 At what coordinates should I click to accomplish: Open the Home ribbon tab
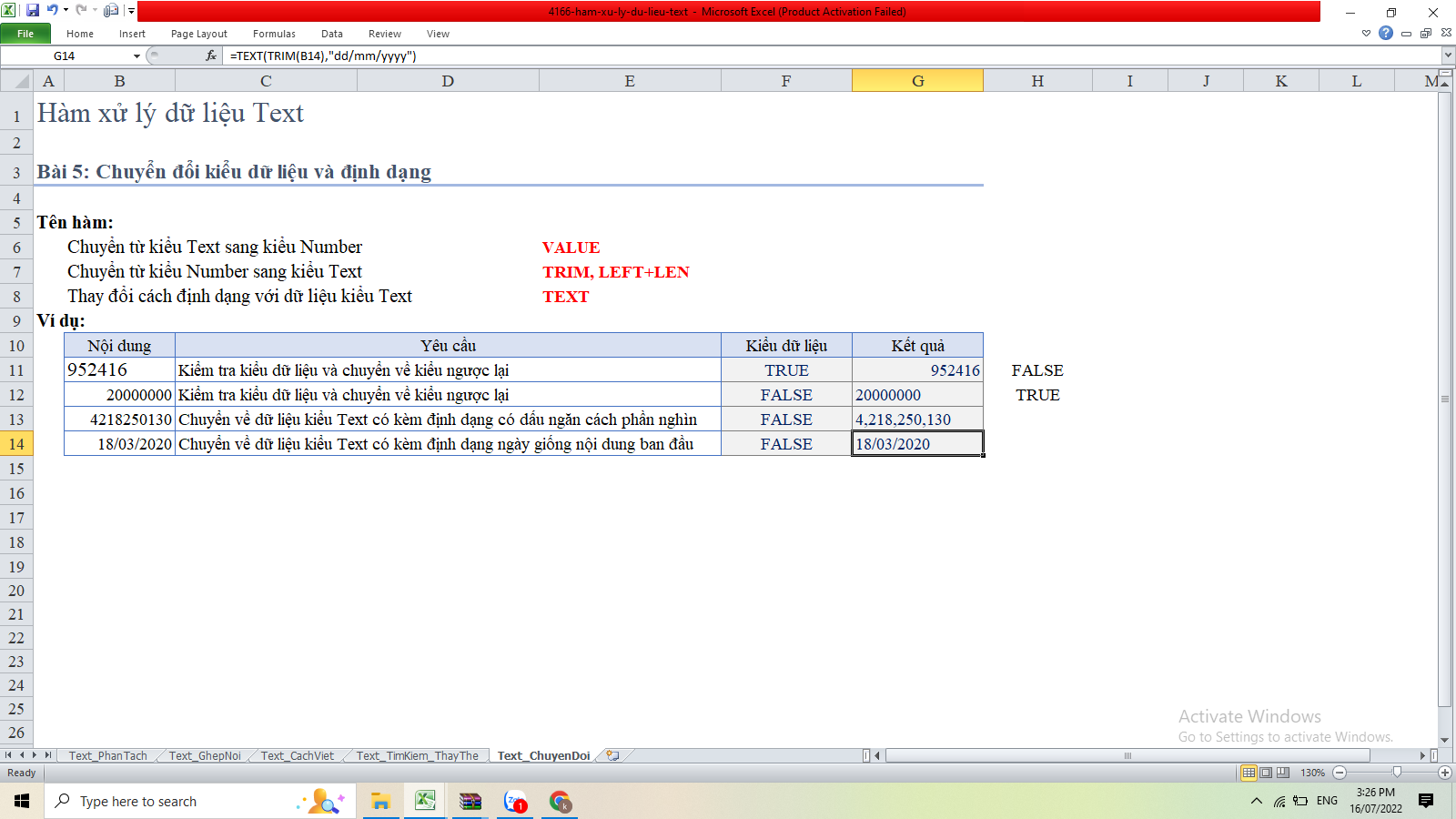(x=80, y=34)
